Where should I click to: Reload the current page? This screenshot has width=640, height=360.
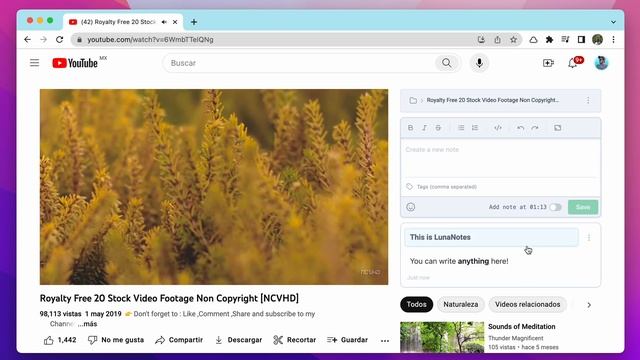click(60, 40)
